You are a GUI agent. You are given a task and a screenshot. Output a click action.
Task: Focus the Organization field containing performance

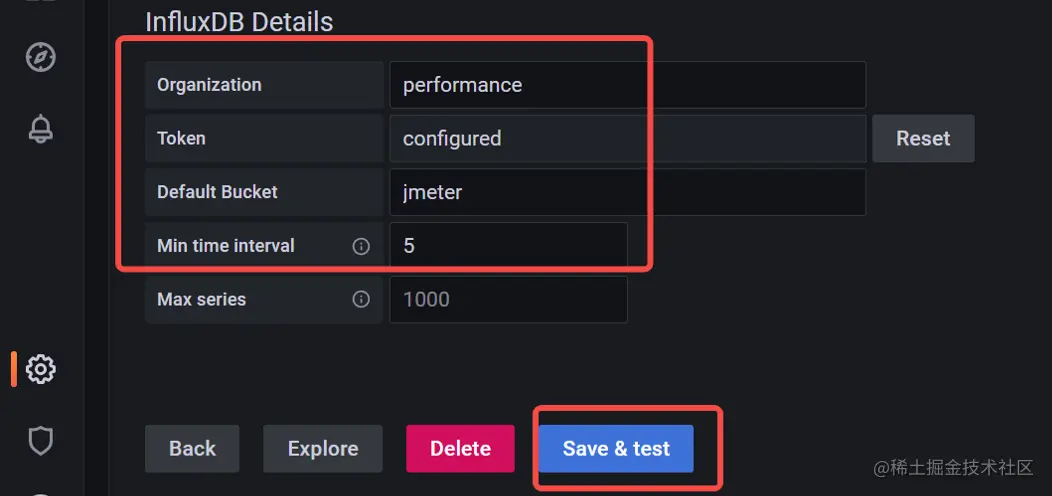pyautogui.click(x=627, y=85)
